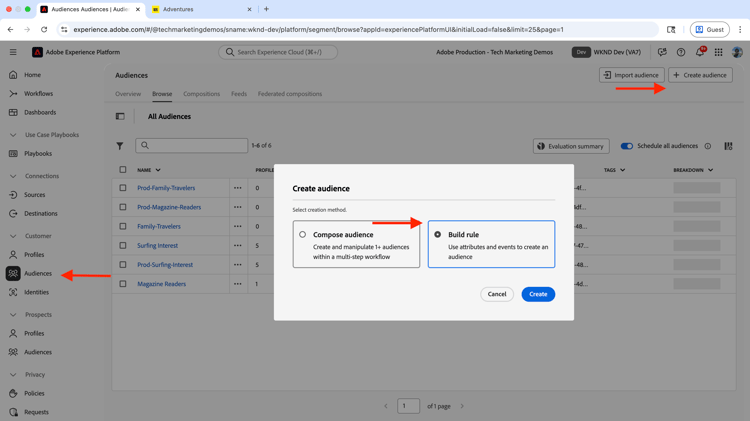
Task: Switch to the Federated compositions tab
Action: pyautogui.click(x=290, y=94)
